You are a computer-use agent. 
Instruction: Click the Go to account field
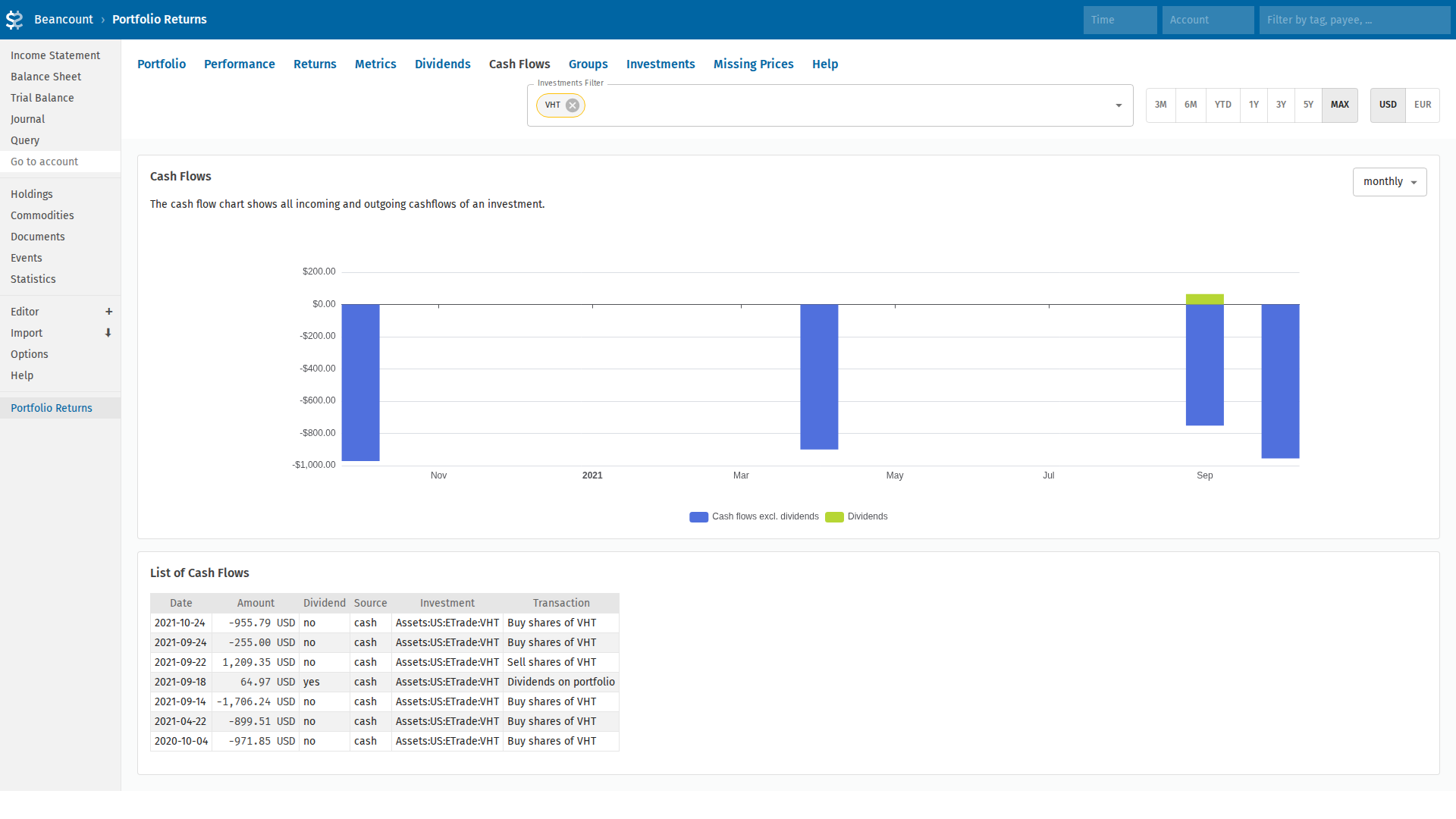point(60,162)
